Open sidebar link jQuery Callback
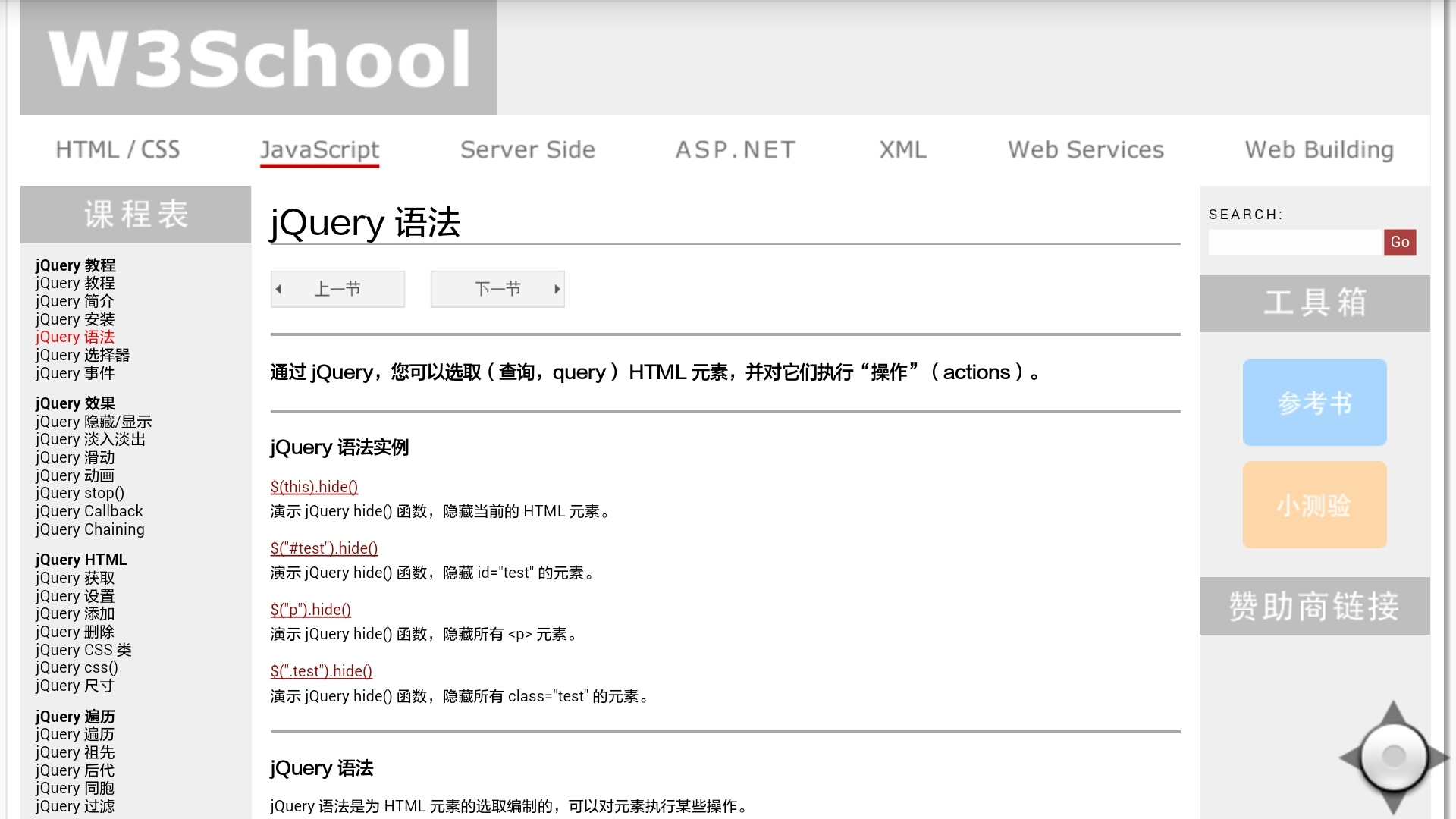 click(x=89, y=511)
